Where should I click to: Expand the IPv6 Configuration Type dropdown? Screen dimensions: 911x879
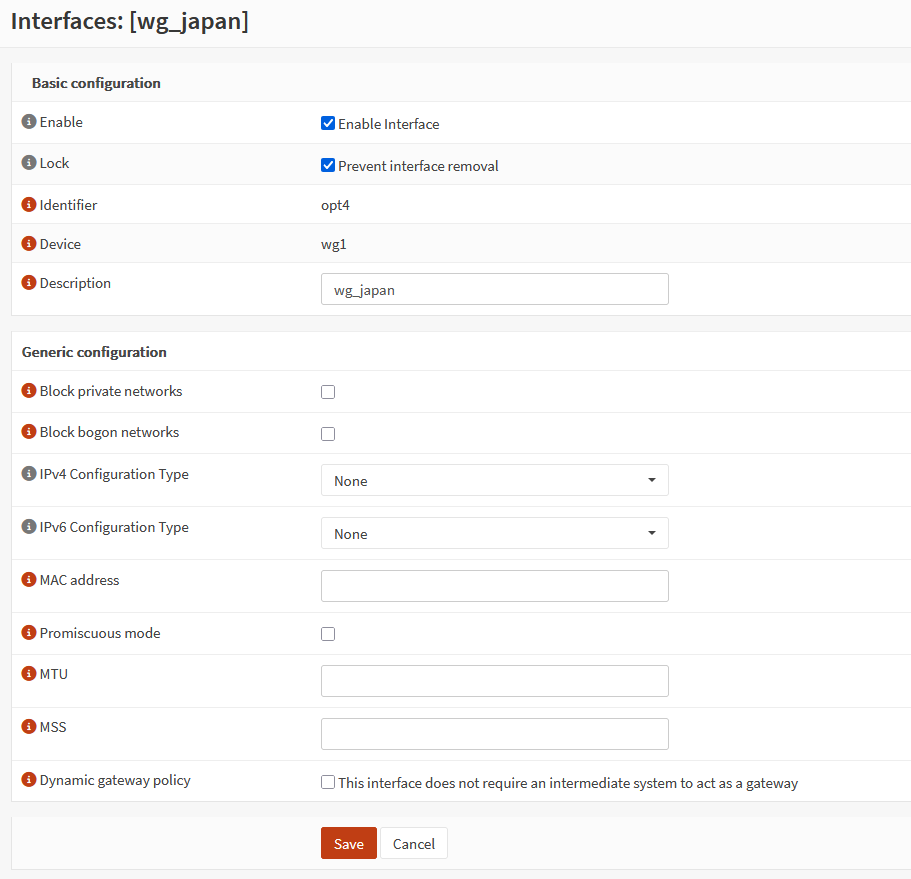coord(494,534)
